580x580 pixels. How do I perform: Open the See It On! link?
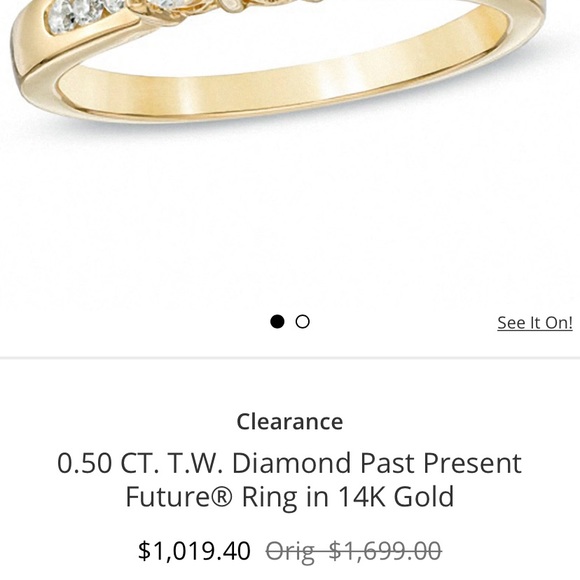pos(535,323)
